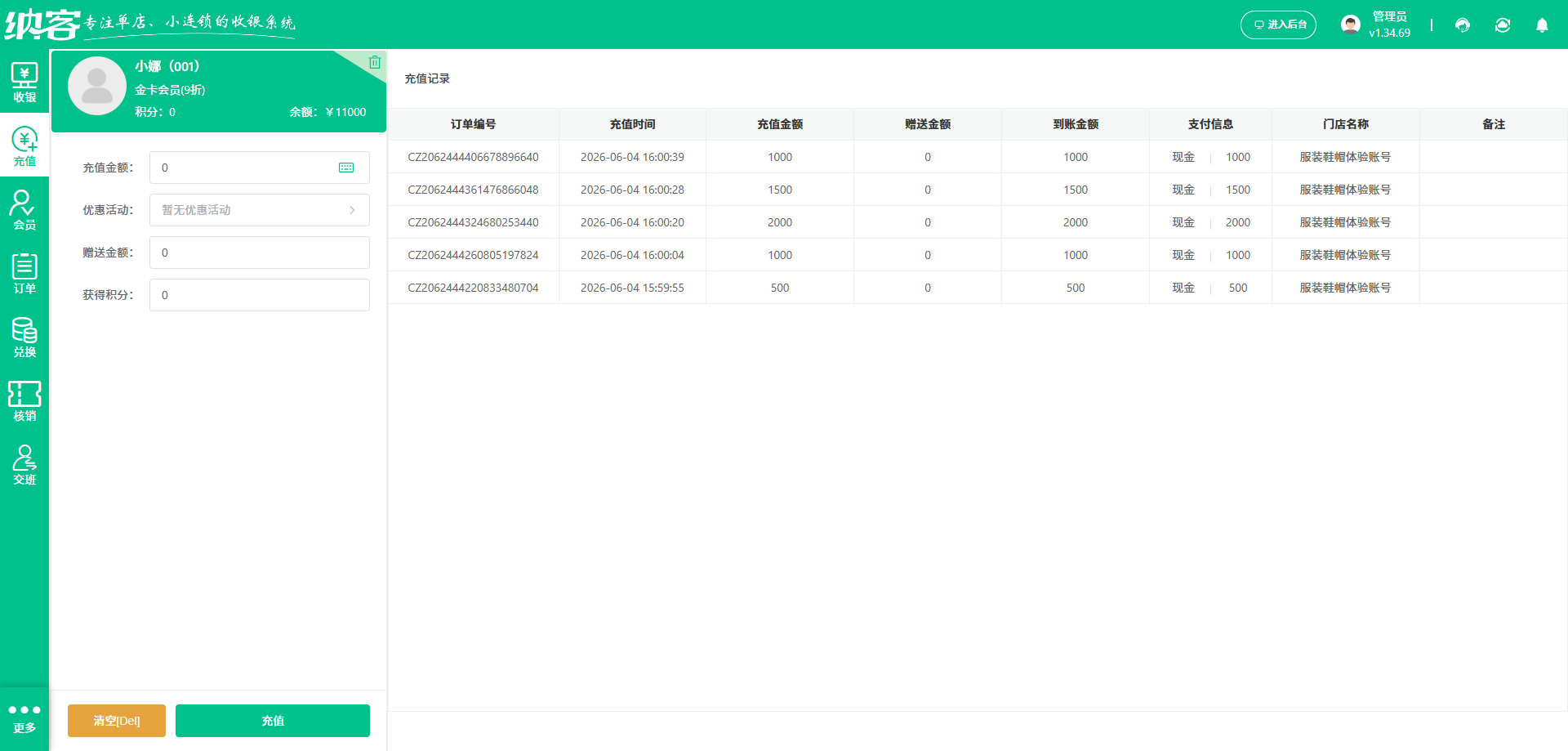Image resolution: width=1568 pixels, height=751 pixels.
Task: Click into the 充值金额 input field
Action: pos(260,168)
